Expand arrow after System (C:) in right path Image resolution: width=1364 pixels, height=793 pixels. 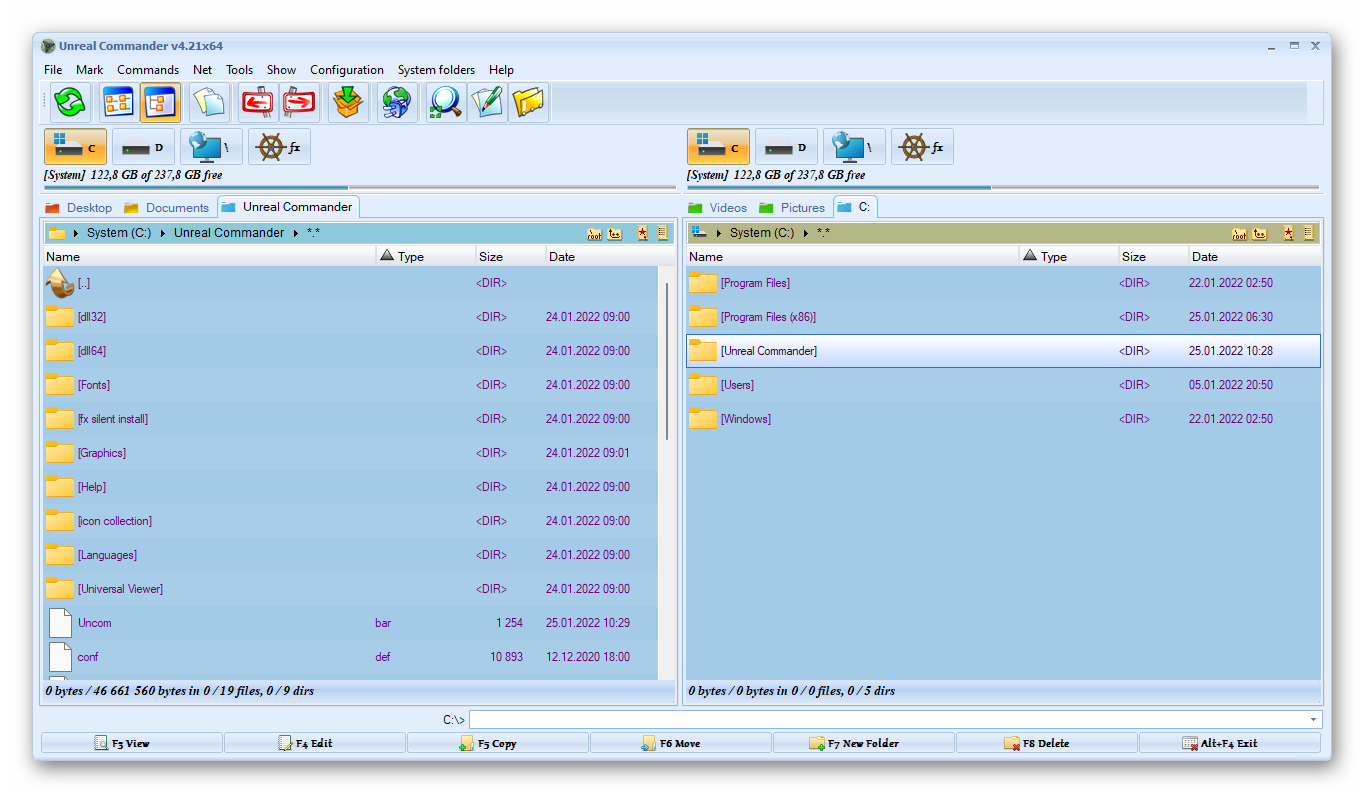pos(805,233)
